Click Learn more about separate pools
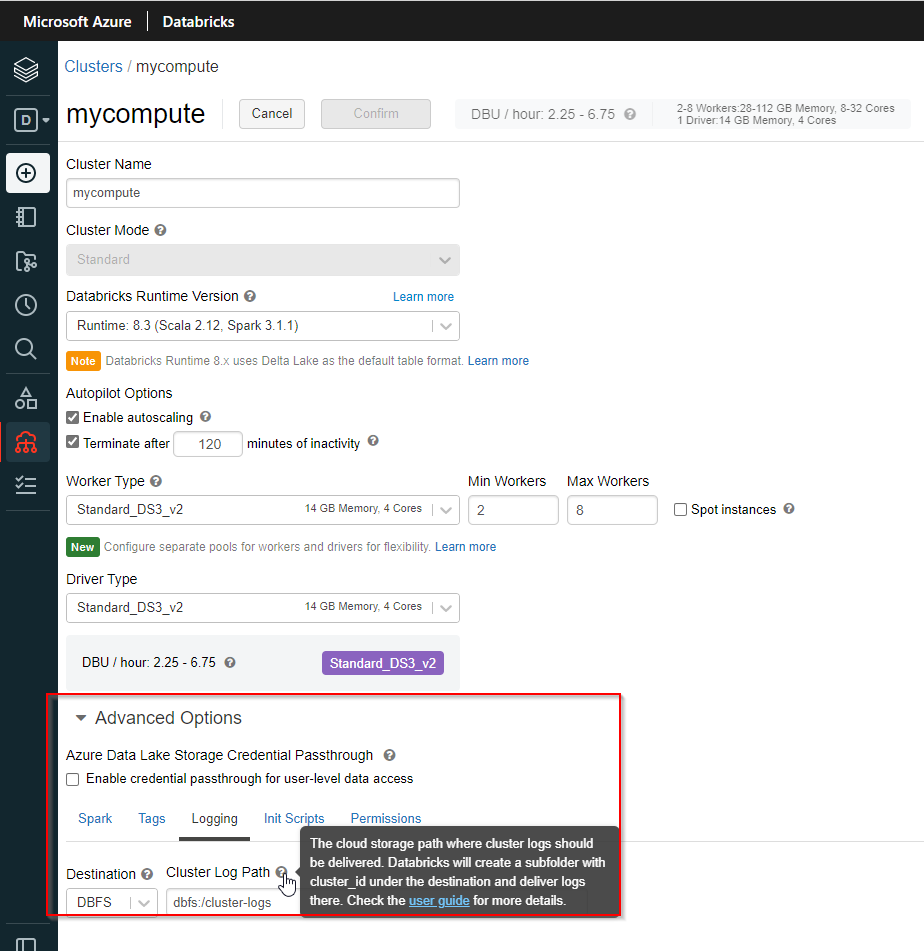924x951 pixels. click(465, 546)
